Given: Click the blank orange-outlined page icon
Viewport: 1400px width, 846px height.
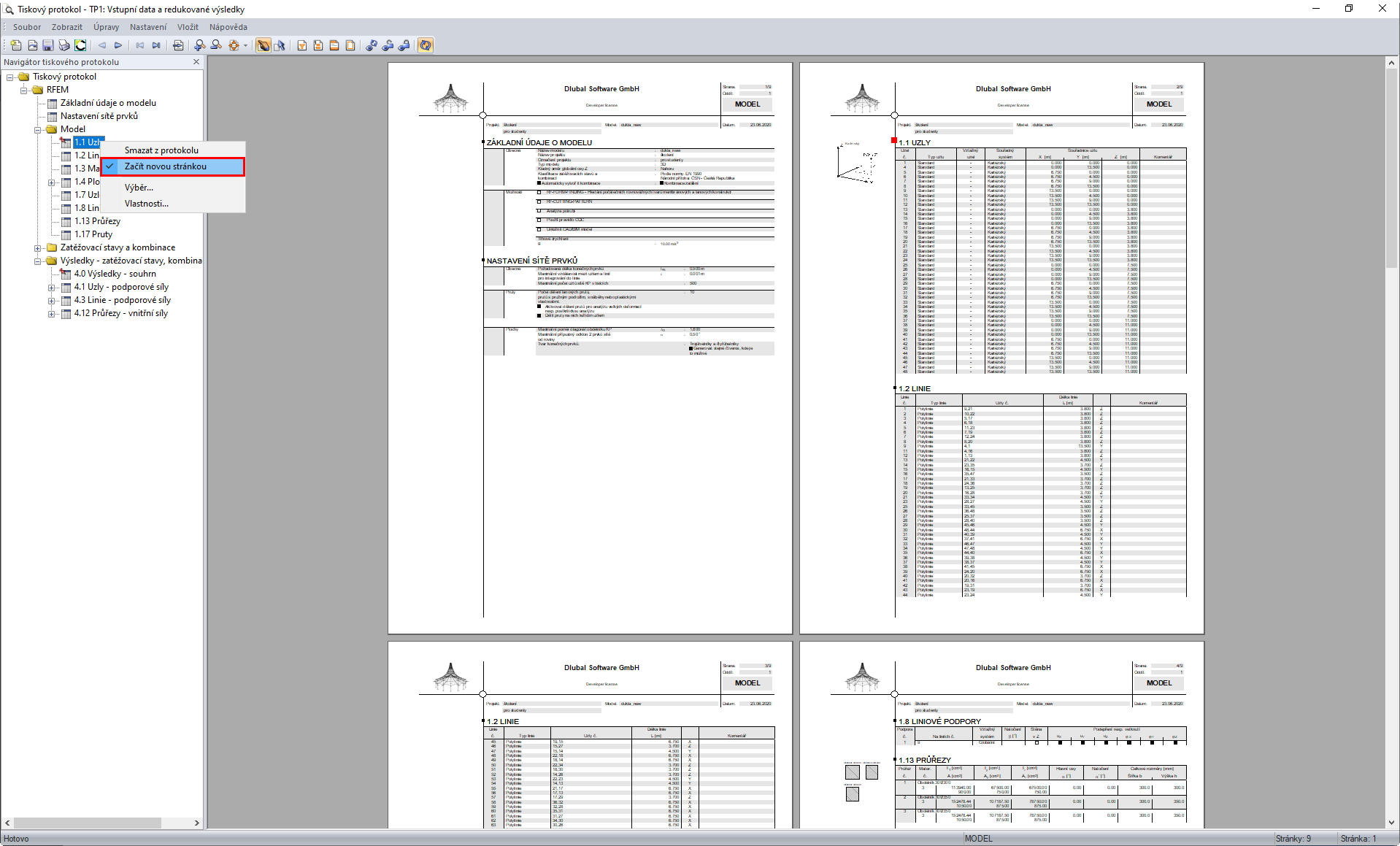Looking at the screenshot, I should coord(350,45).
